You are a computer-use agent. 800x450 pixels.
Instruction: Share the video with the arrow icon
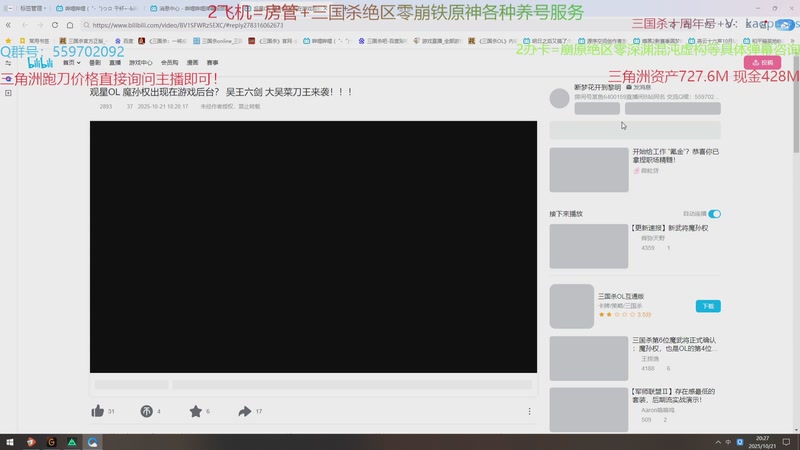(244, 411)
